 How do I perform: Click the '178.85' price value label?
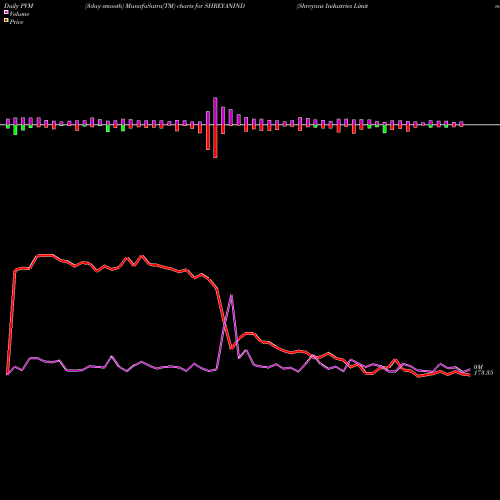coord(483,373)
